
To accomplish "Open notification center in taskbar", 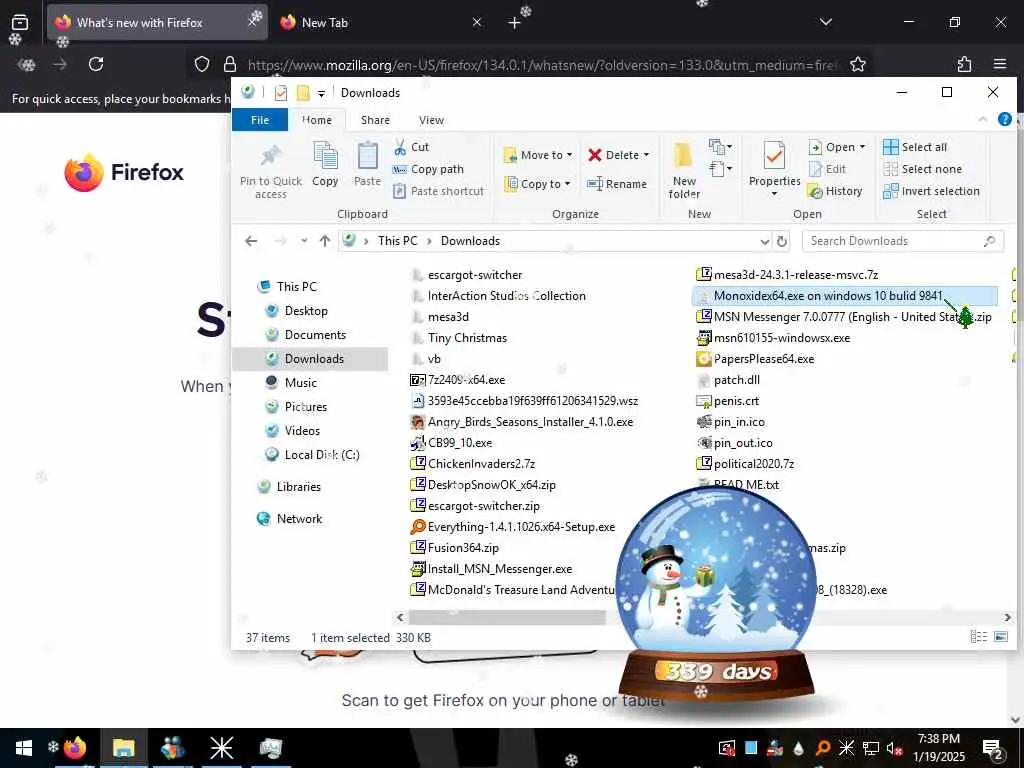I will [x=993, y=748].
